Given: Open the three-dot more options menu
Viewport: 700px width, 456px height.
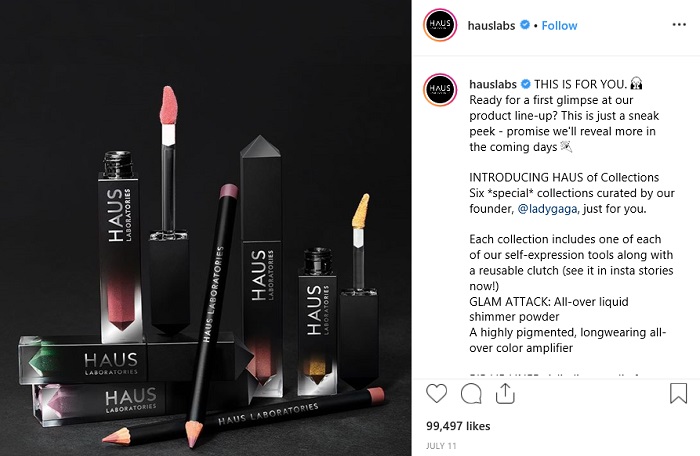Looking at the screenshot, I should click(679, 25).
